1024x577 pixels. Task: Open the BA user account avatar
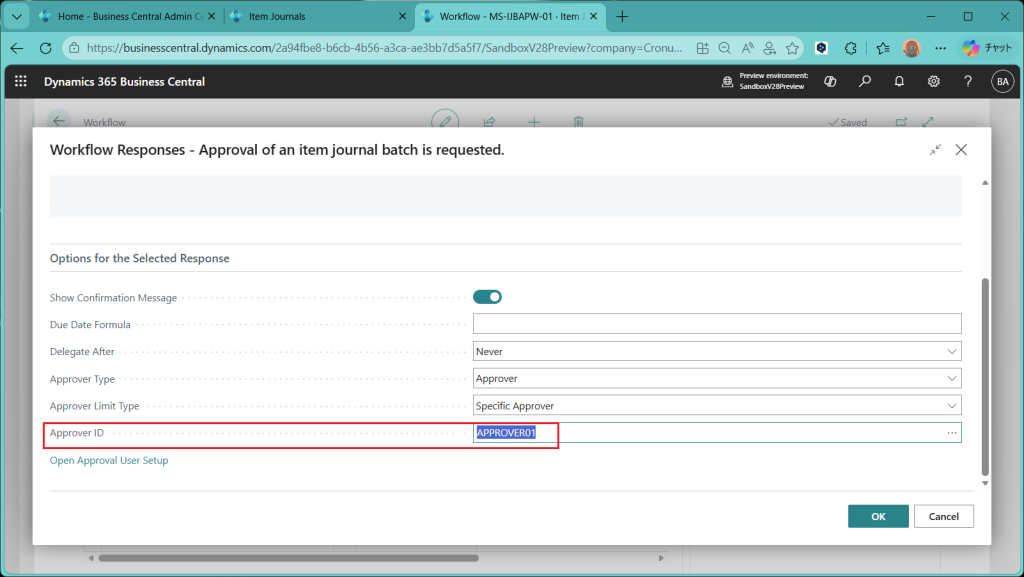click(x=1001, y=82)
